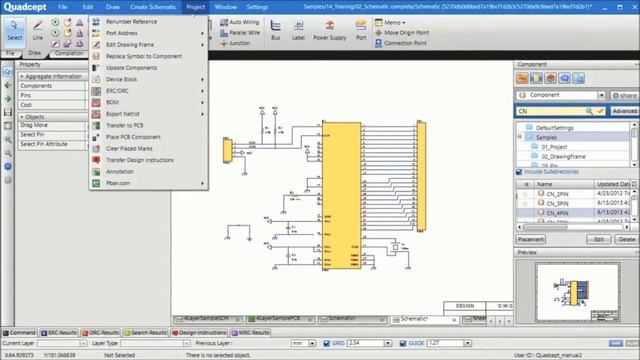Choose Edit Drawing Frame
640x360 pixels.
pyautogui.click(x=149, y=44)
